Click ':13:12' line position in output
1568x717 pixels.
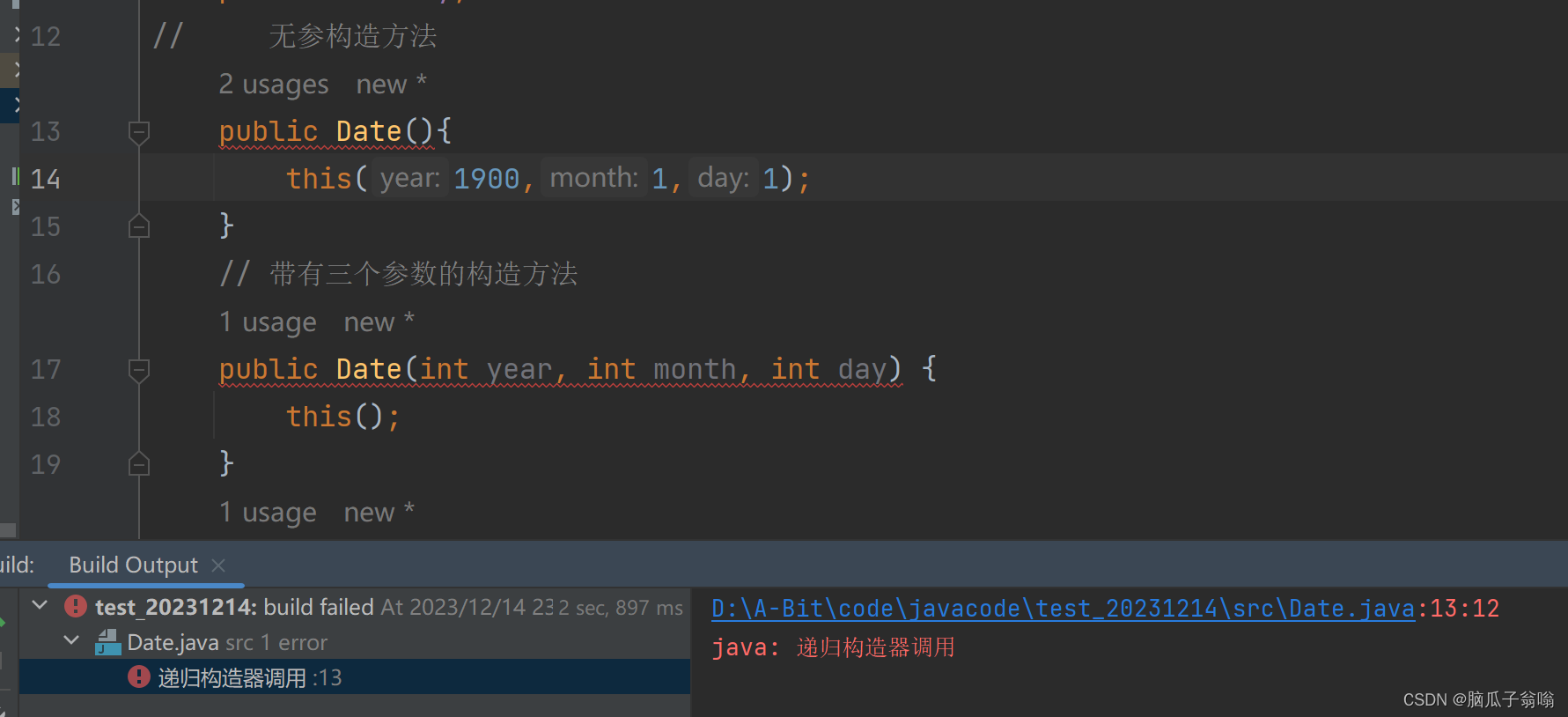[x=1458, y=609]
